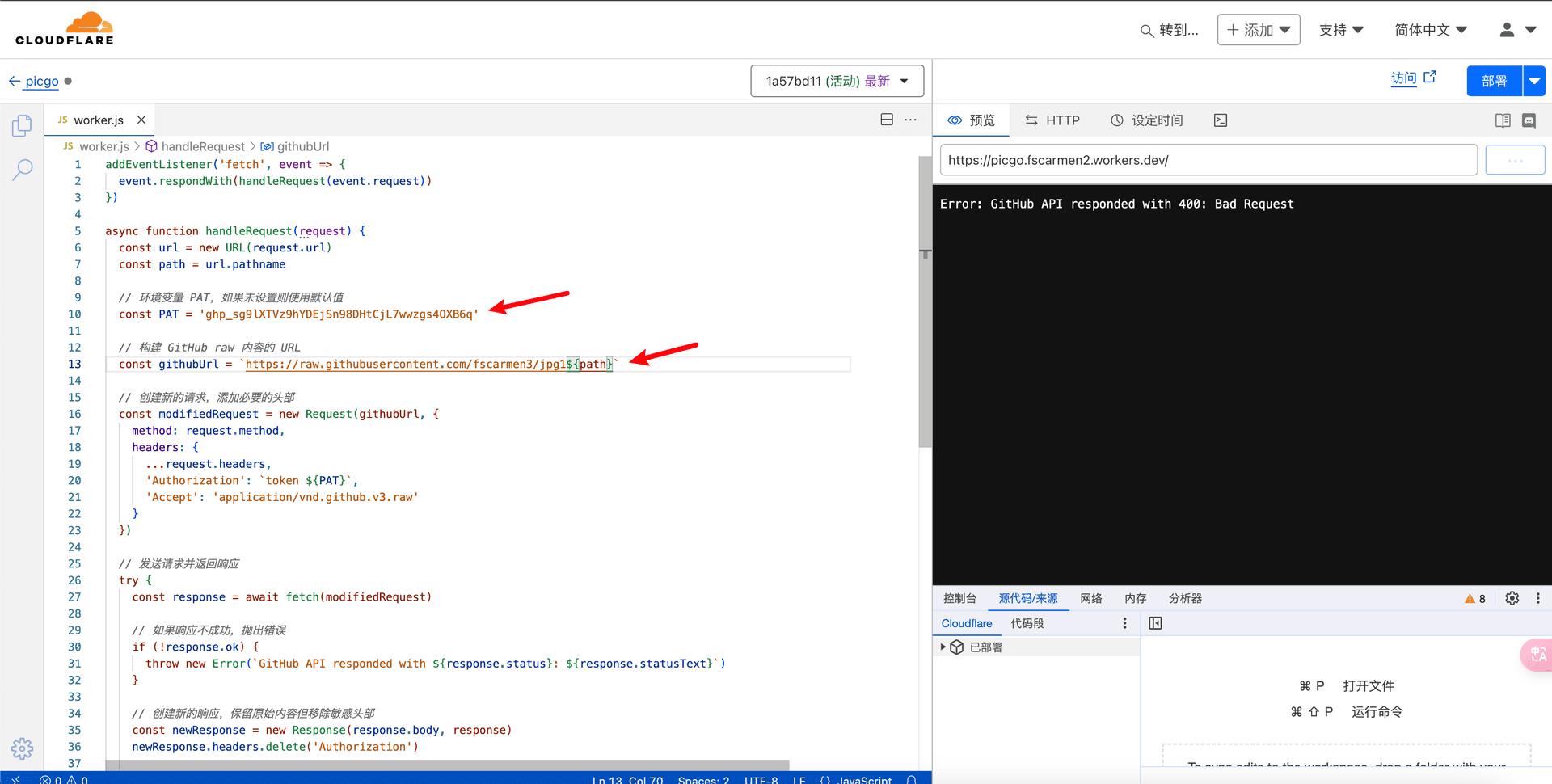
Task: Open the 部署 button dropdown arrow
Action: [x=1534, y=81]
